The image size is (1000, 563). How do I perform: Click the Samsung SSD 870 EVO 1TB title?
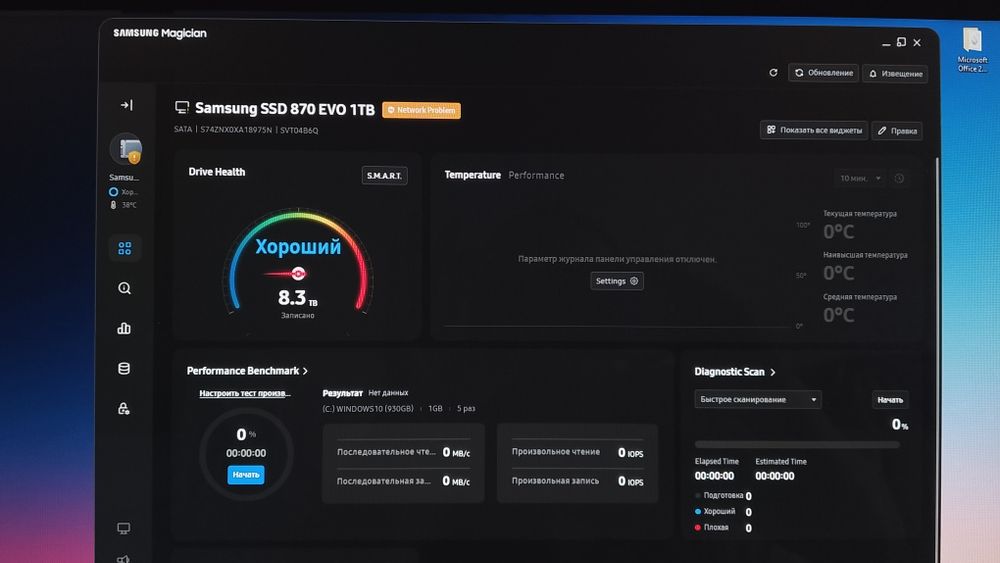click(x=284, y=109)
